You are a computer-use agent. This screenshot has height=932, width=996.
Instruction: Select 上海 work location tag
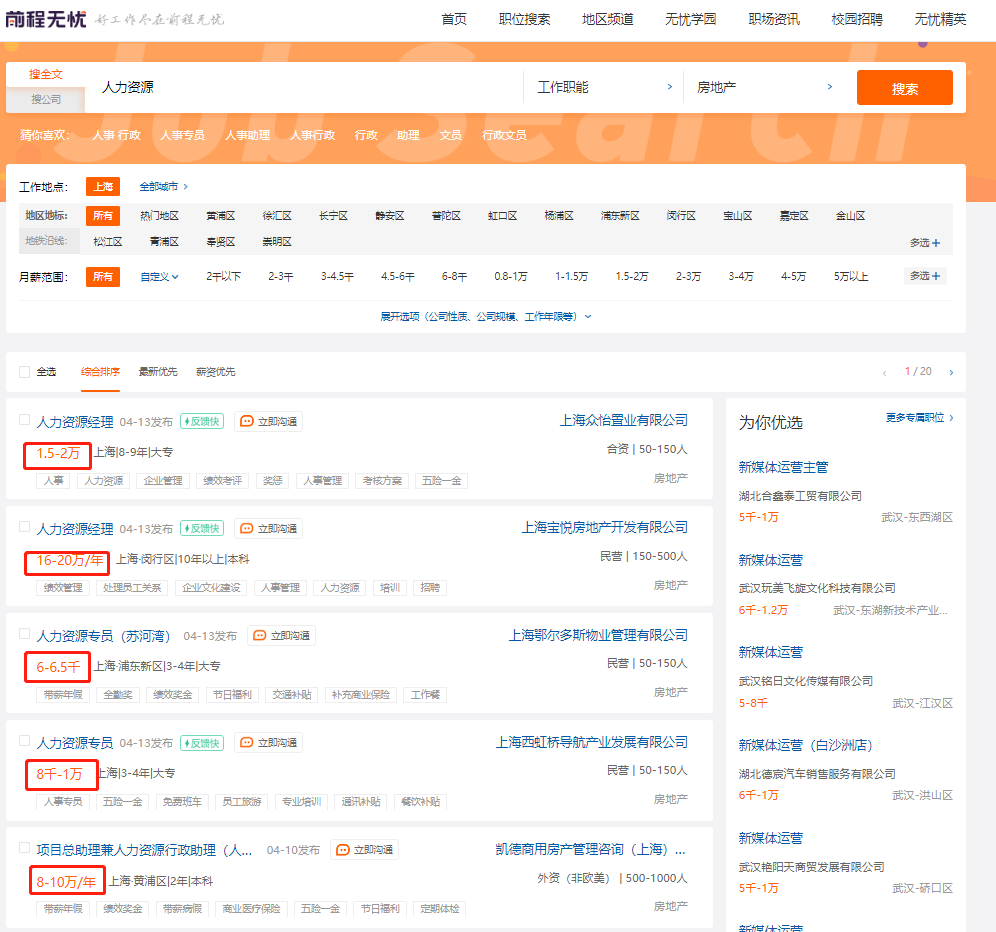click(x=103, y=187)
